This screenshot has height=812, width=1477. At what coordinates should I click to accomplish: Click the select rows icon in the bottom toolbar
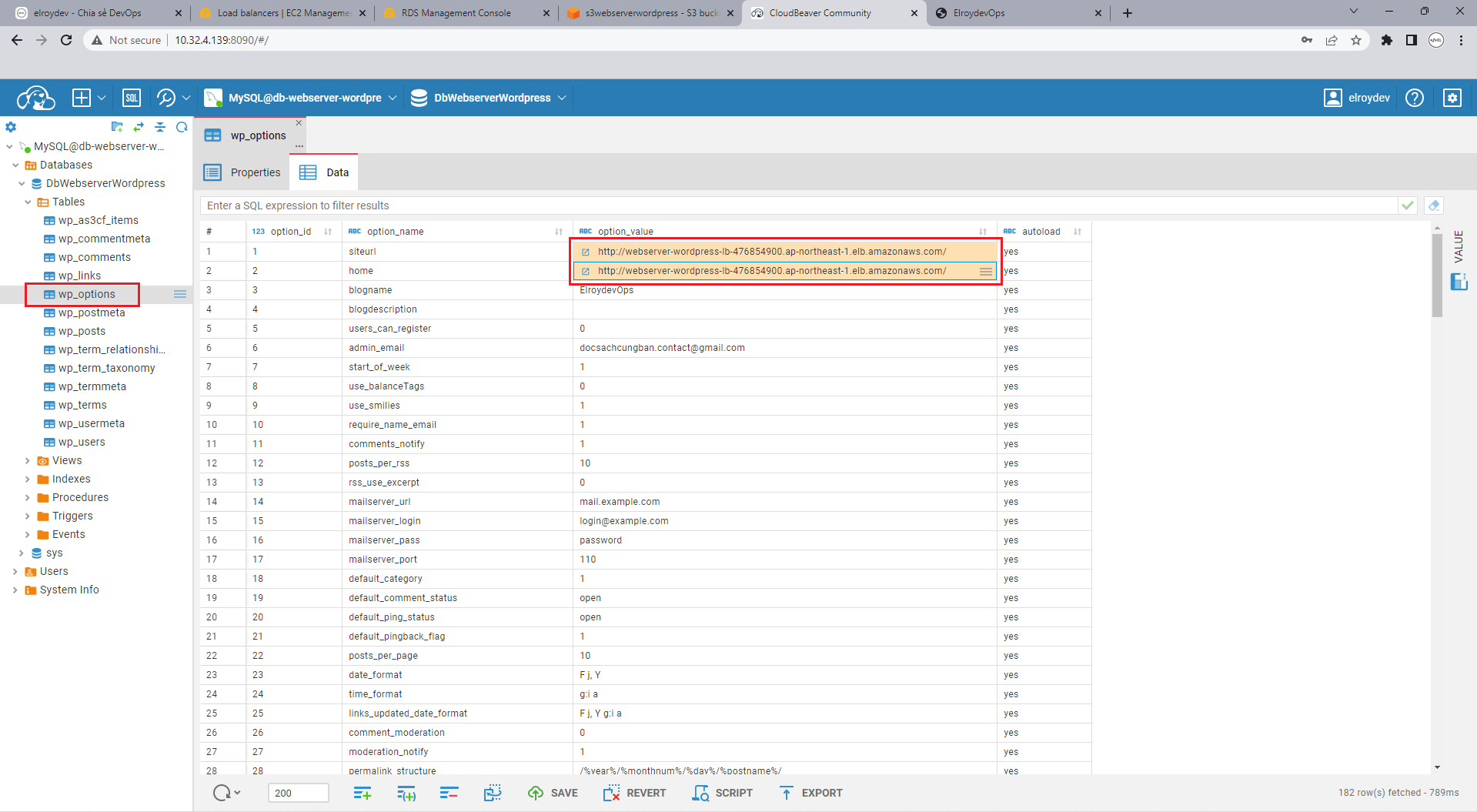pyautogui.click(x=493, y=793)
